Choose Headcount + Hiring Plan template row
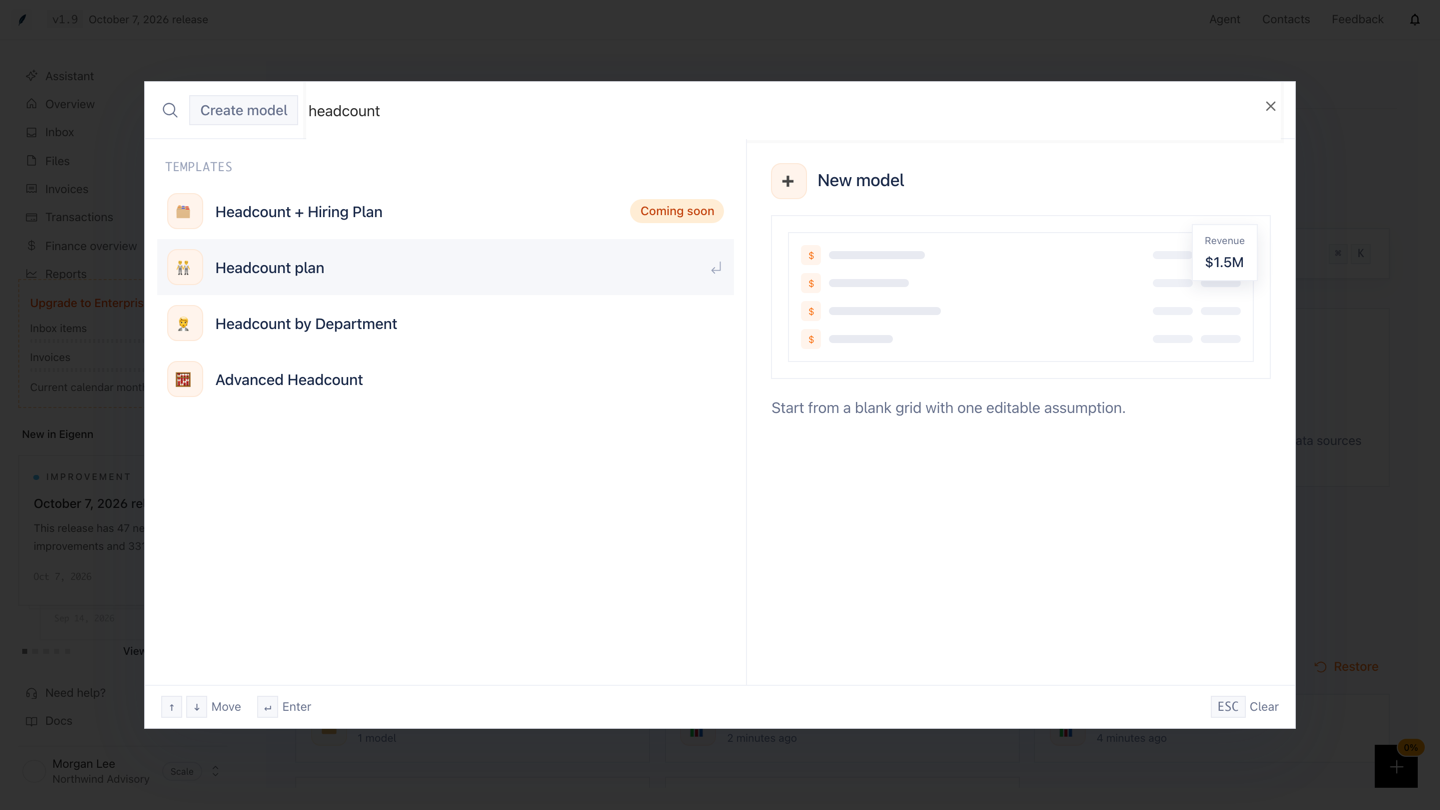 (445, 212)
